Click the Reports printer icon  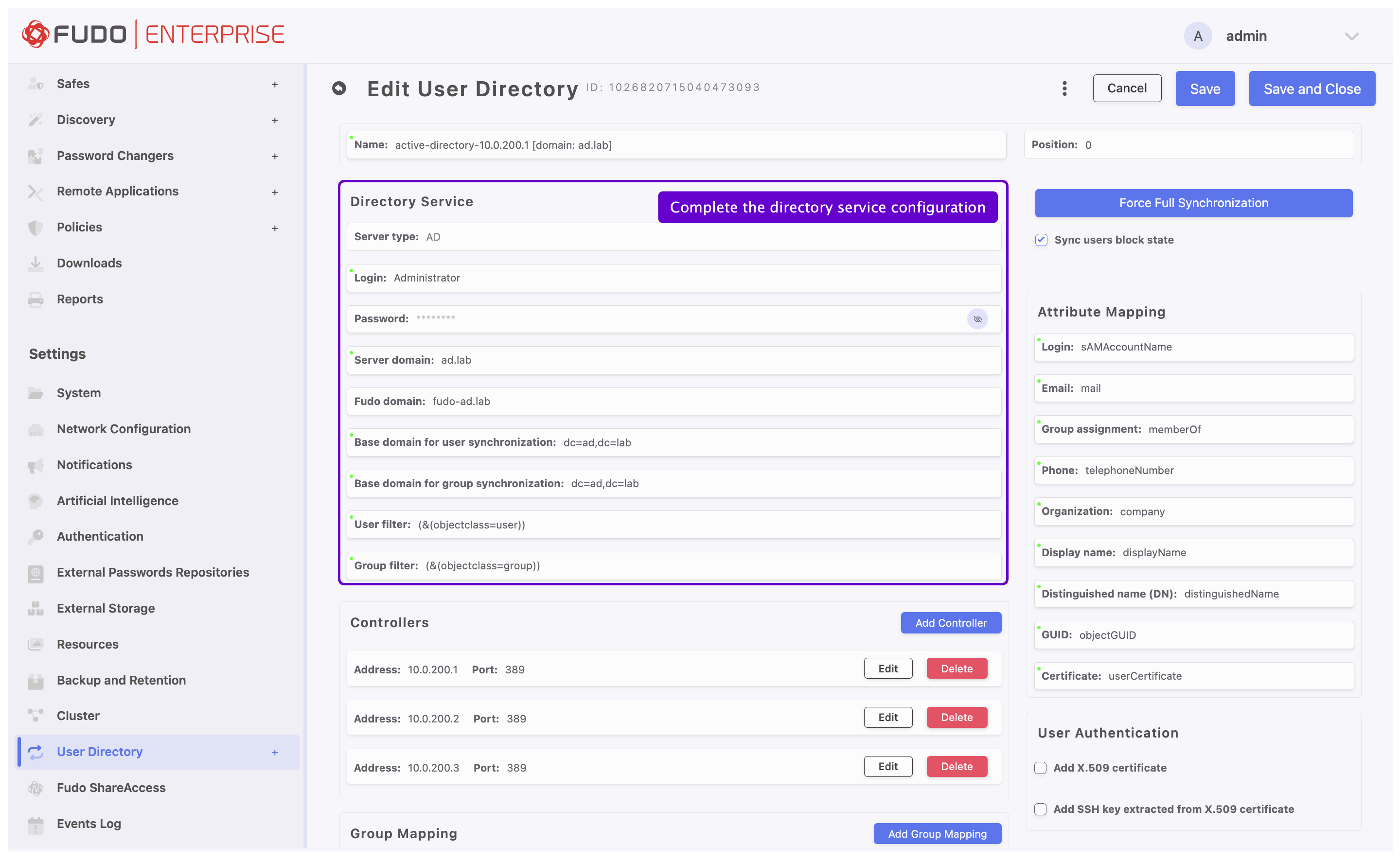pyautogui.click(x=35, y=299)
